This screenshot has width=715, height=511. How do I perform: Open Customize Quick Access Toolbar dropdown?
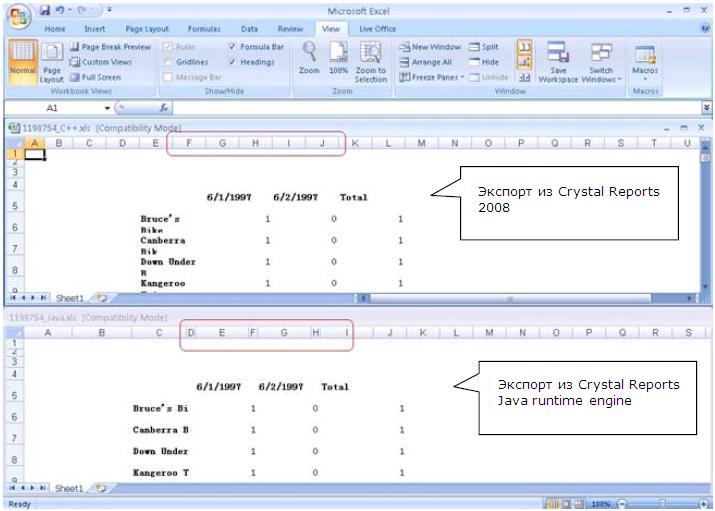coord(110,10)
